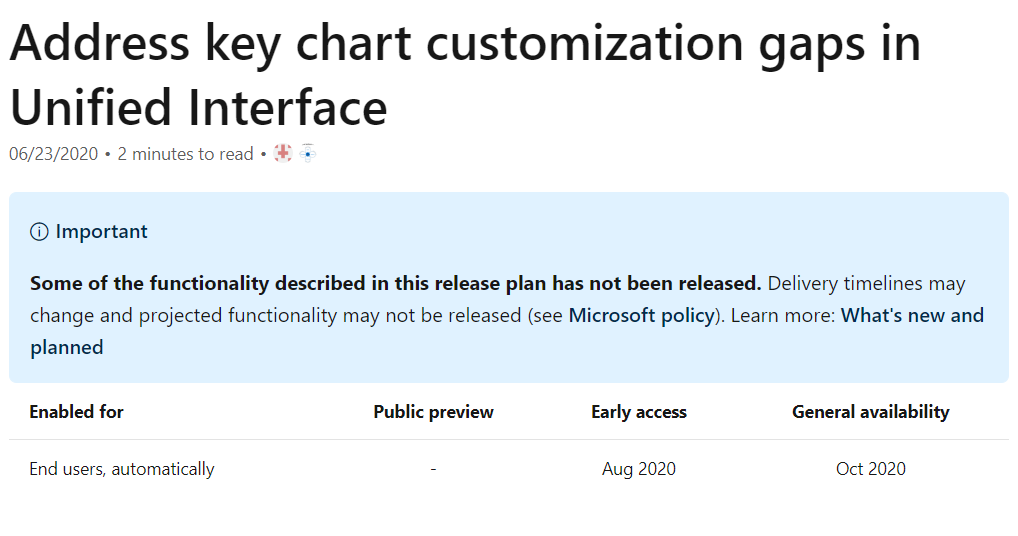The image size is (1018, 536).
Task: Click the Delivery timelines may change text
Action: [x=497, y=299]
